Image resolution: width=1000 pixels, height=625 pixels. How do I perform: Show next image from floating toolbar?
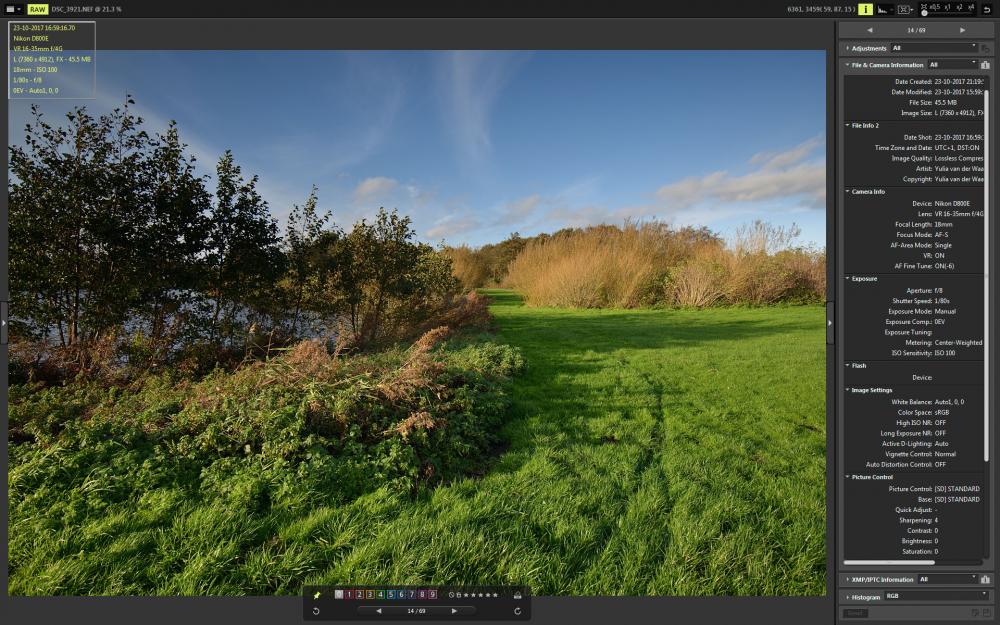(x=454, y=611)
